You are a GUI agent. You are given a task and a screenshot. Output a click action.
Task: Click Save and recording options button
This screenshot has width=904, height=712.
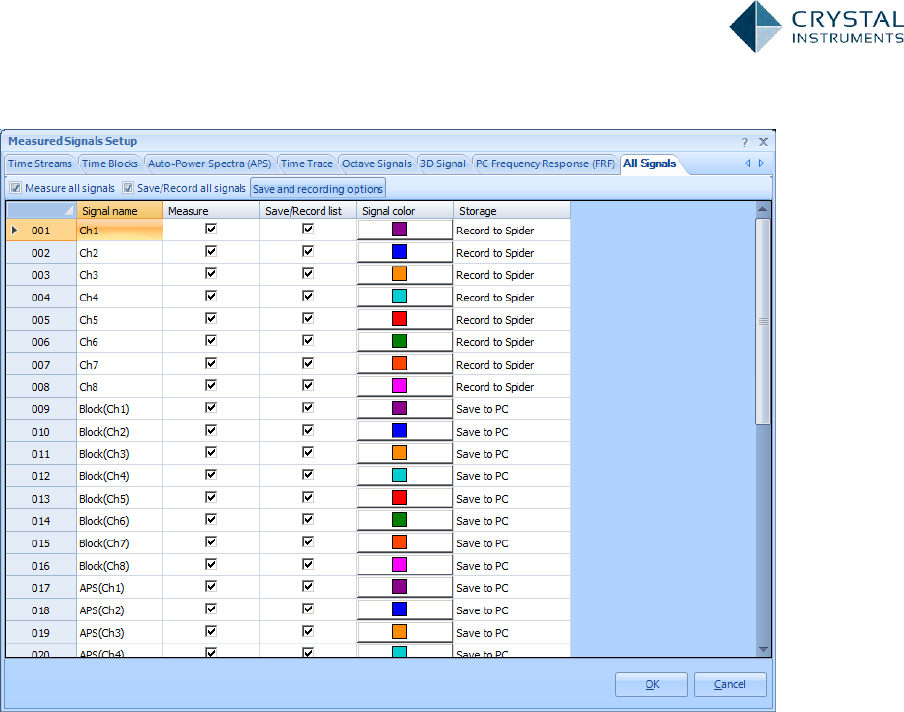[x=317, y=189]
